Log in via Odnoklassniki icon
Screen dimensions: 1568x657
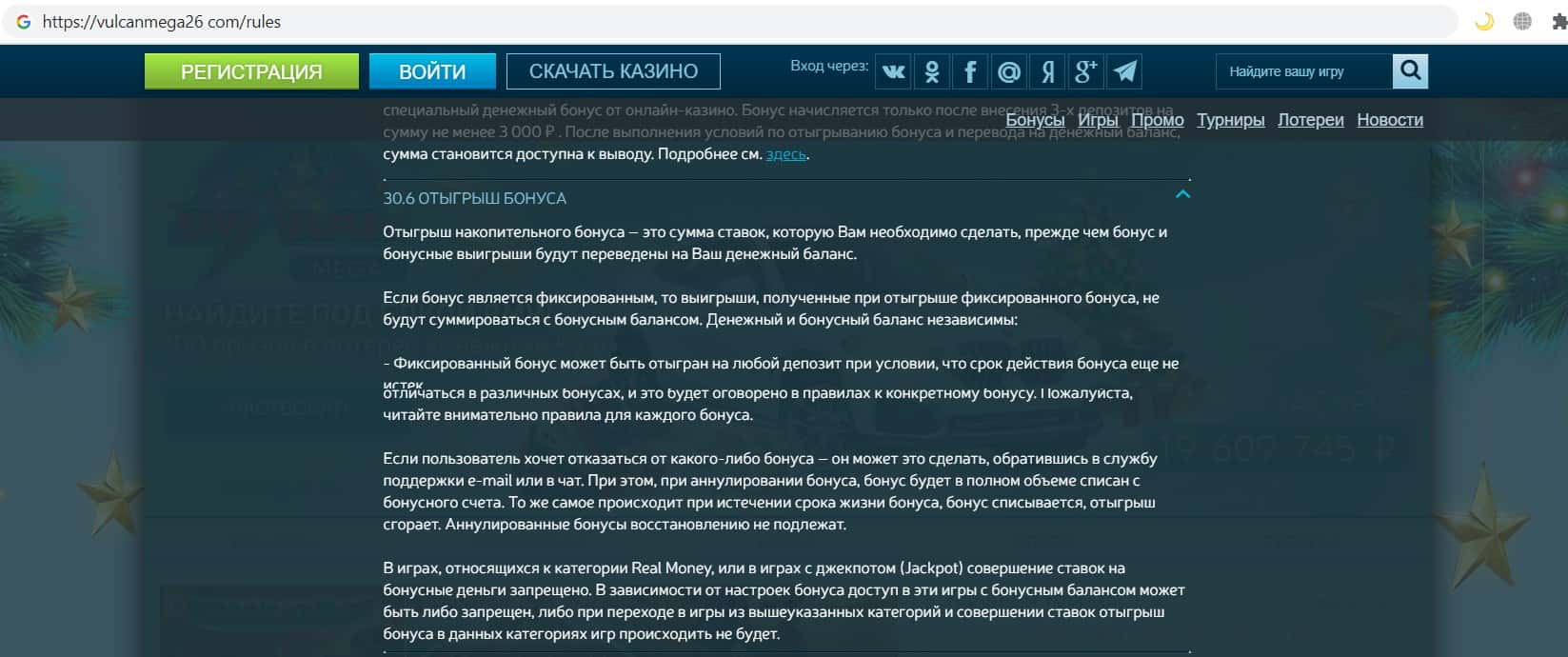[x=932, y=71]
